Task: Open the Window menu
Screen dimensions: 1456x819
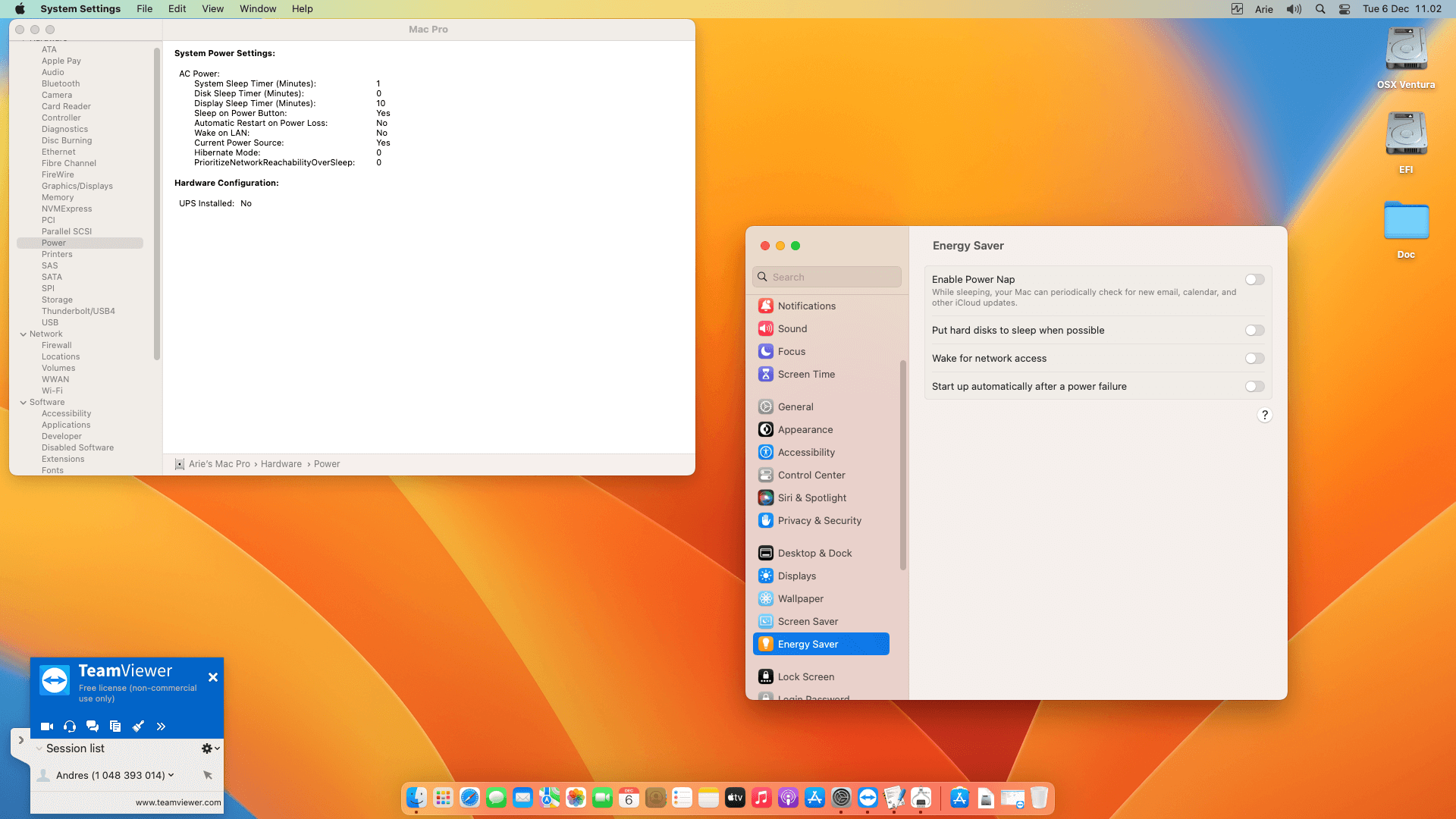Action: 258,9
